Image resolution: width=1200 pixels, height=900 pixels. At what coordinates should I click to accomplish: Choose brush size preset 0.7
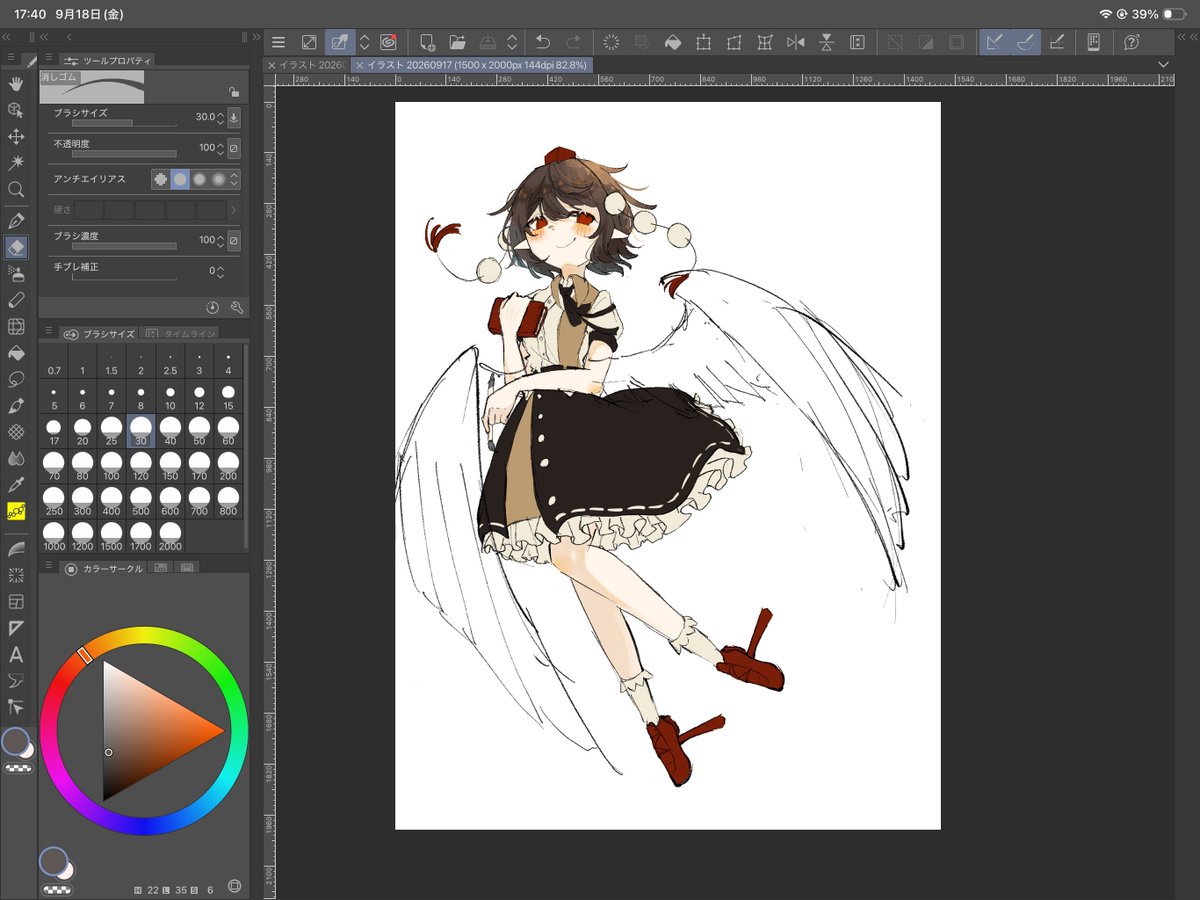click(x=54, y=361)
